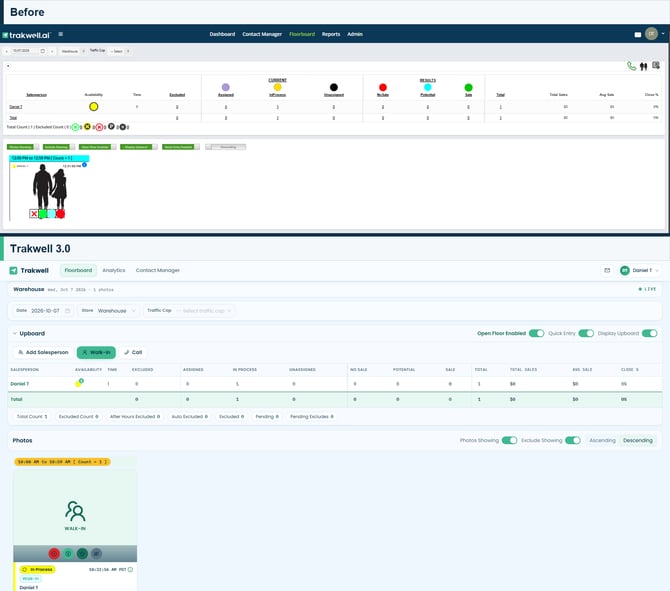
Task: Open the Warehouse dropdown in the Before filter bar
Action: (73, 51)
